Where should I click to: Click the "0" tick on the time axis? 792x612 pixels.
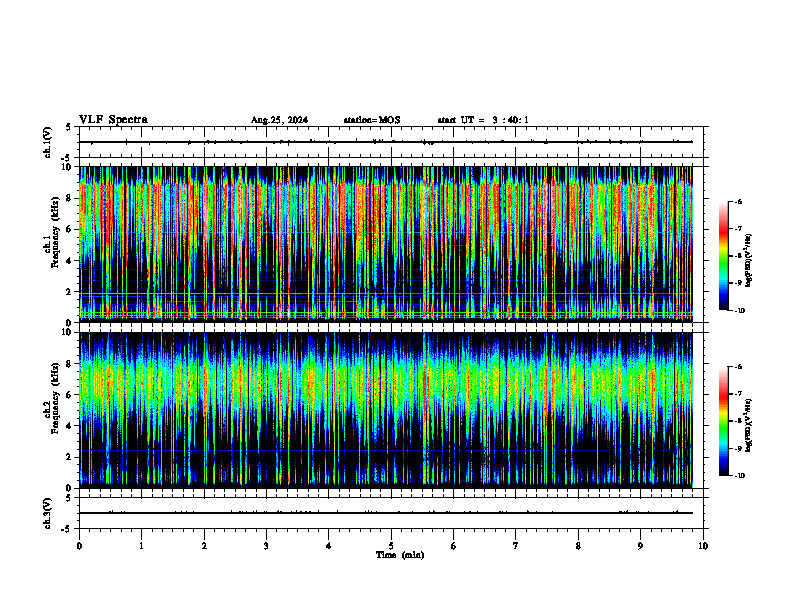(79, 546)
